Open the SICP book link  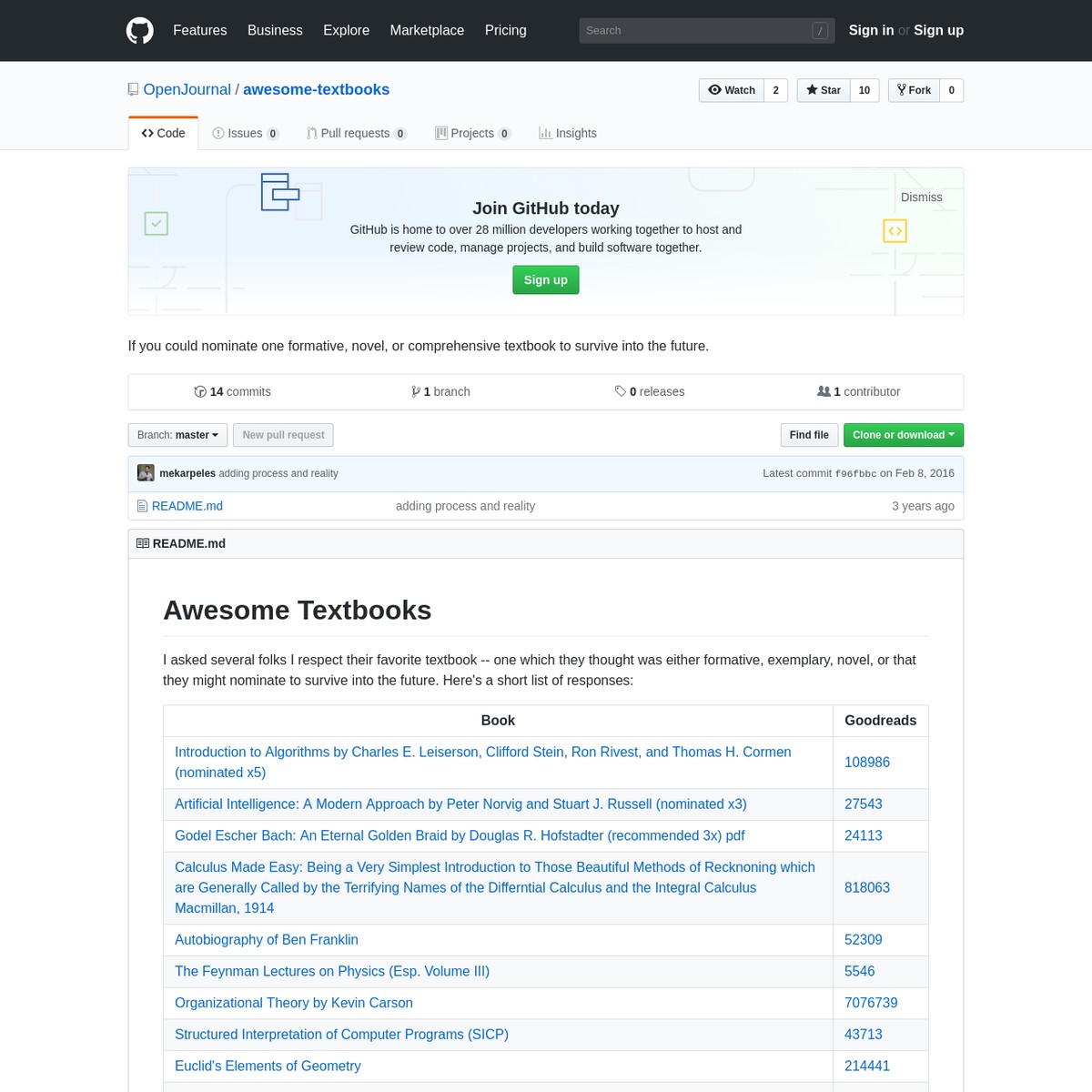[341, 1035]
